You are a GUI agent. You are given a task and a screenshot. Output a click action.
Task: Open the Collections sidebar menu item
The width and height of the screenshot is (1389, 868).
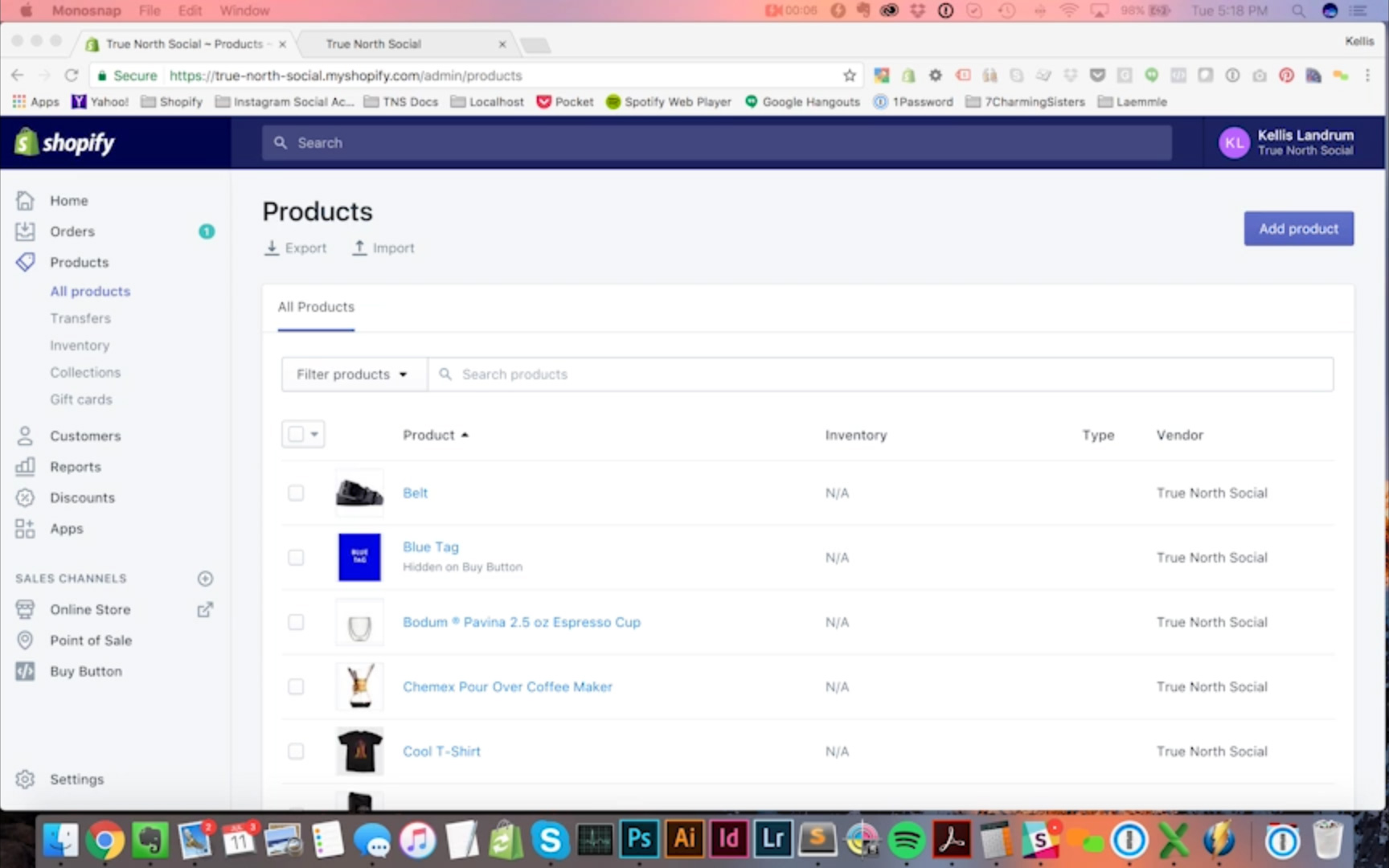click(85, 373)
